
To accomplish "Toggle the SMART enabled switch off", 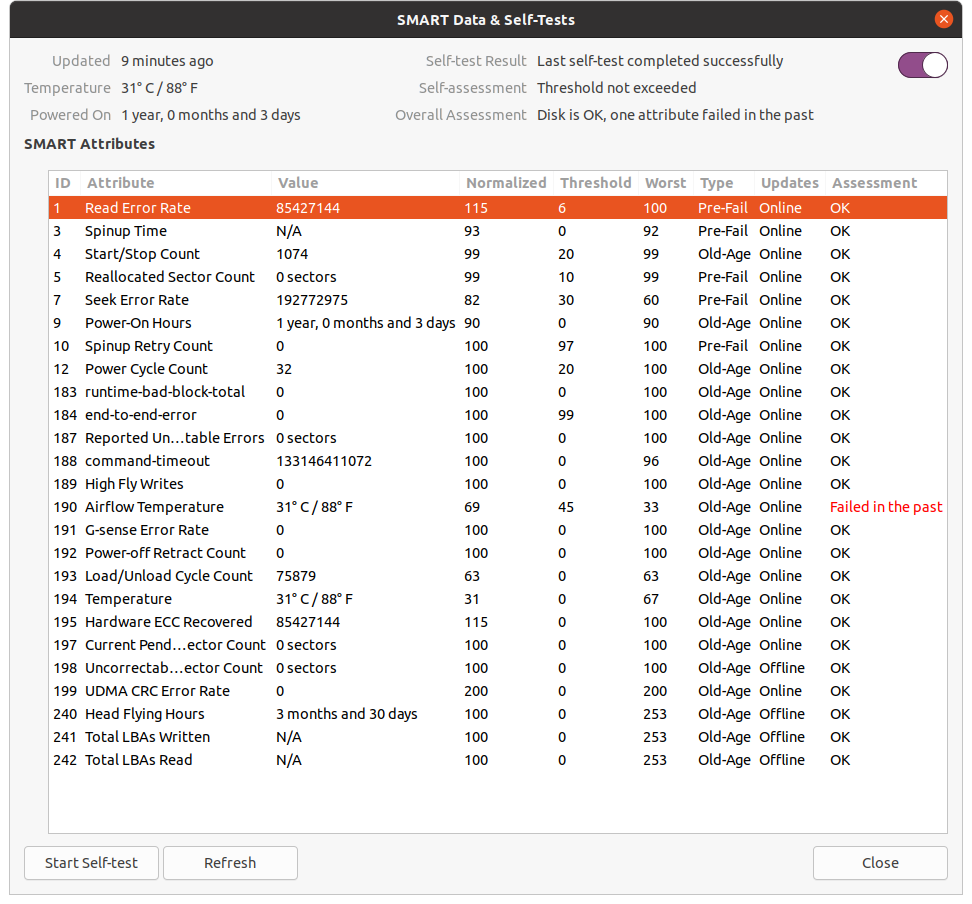I will pyautogui.click(x=922, y=65).
